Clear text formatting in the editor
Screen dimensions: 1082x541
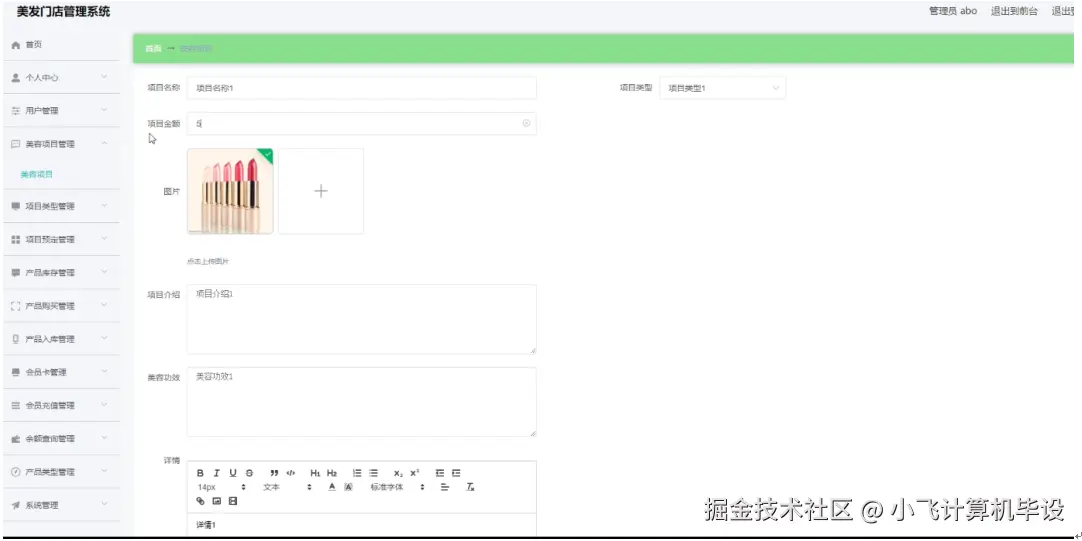coord(470,487)
